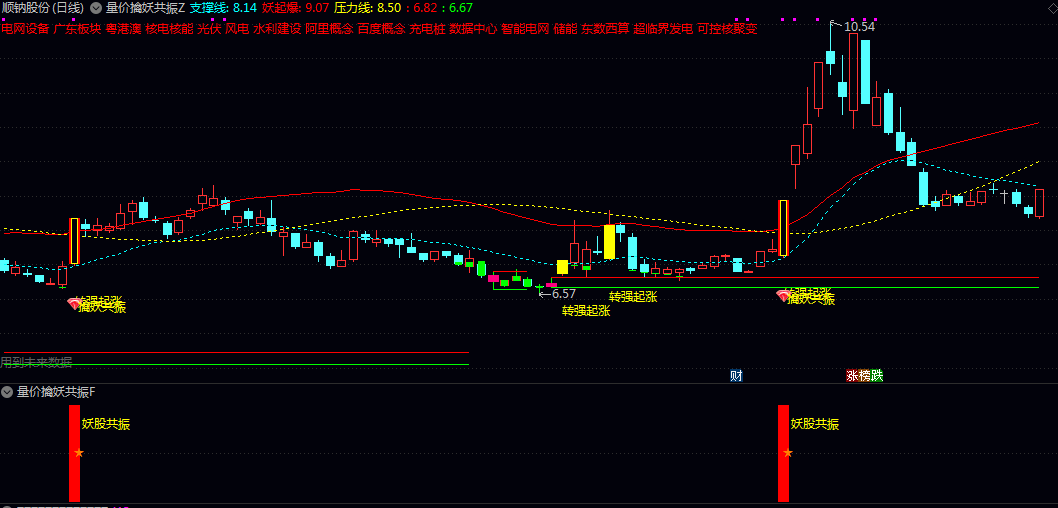Click the right 妖股共振 label
Viewport: 1058px width, 508px height.
[815, 424]
